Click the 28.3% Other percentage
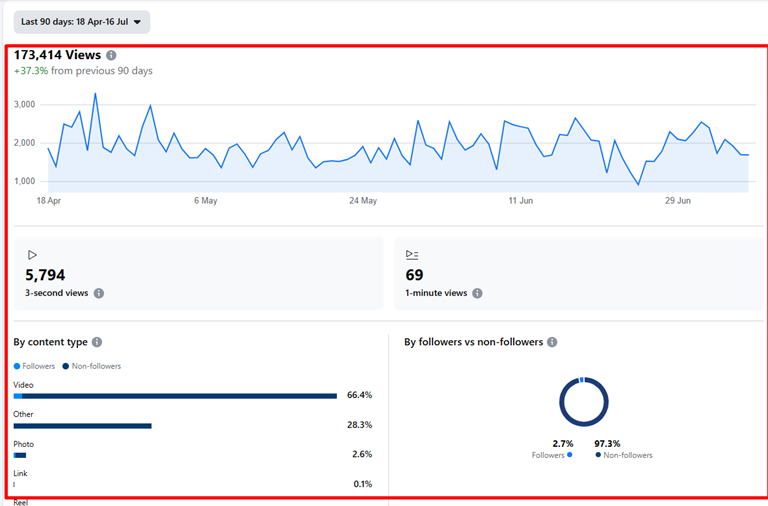Screen dimensions: 768x506 click(360, 425)
